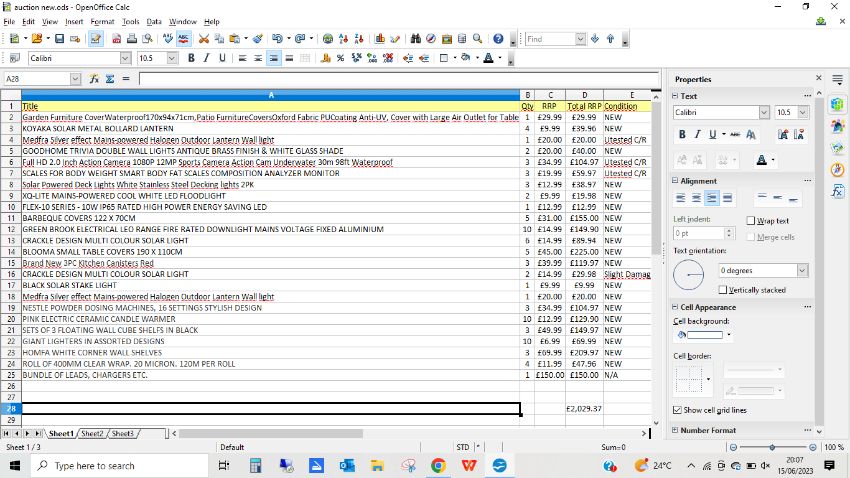The image size is (850, 478).
Task: Toggle Edit File mode icon
Action: 96,39
